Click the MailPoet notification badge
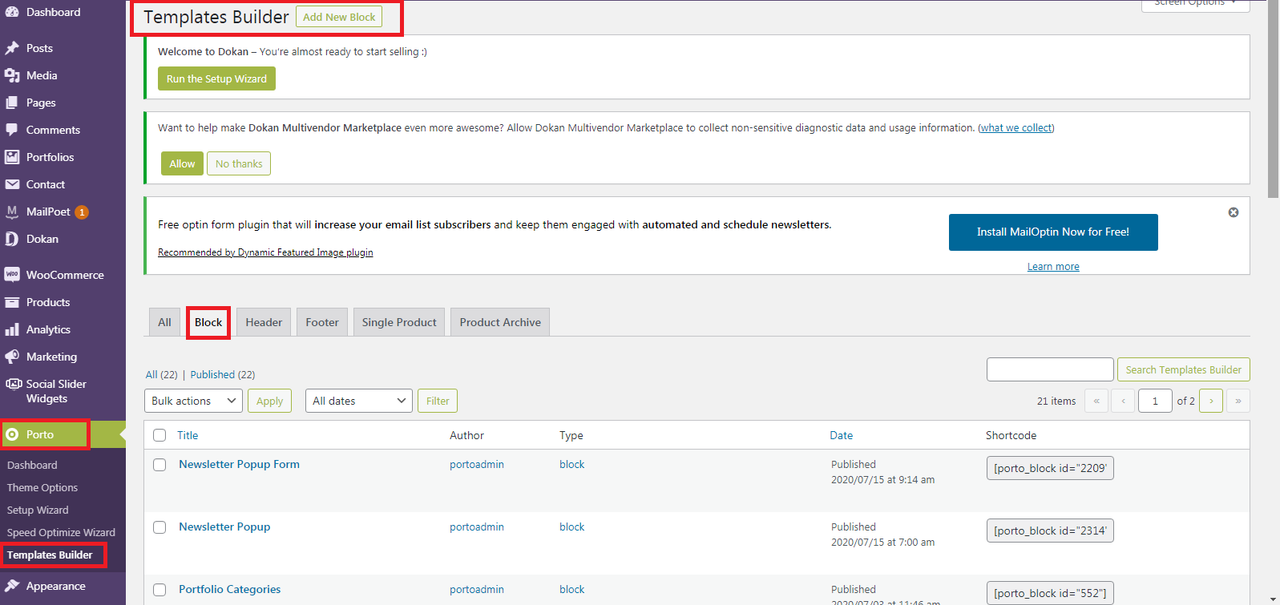The width and height of the screenshot is (1280, 605). (x=82, y=212)
